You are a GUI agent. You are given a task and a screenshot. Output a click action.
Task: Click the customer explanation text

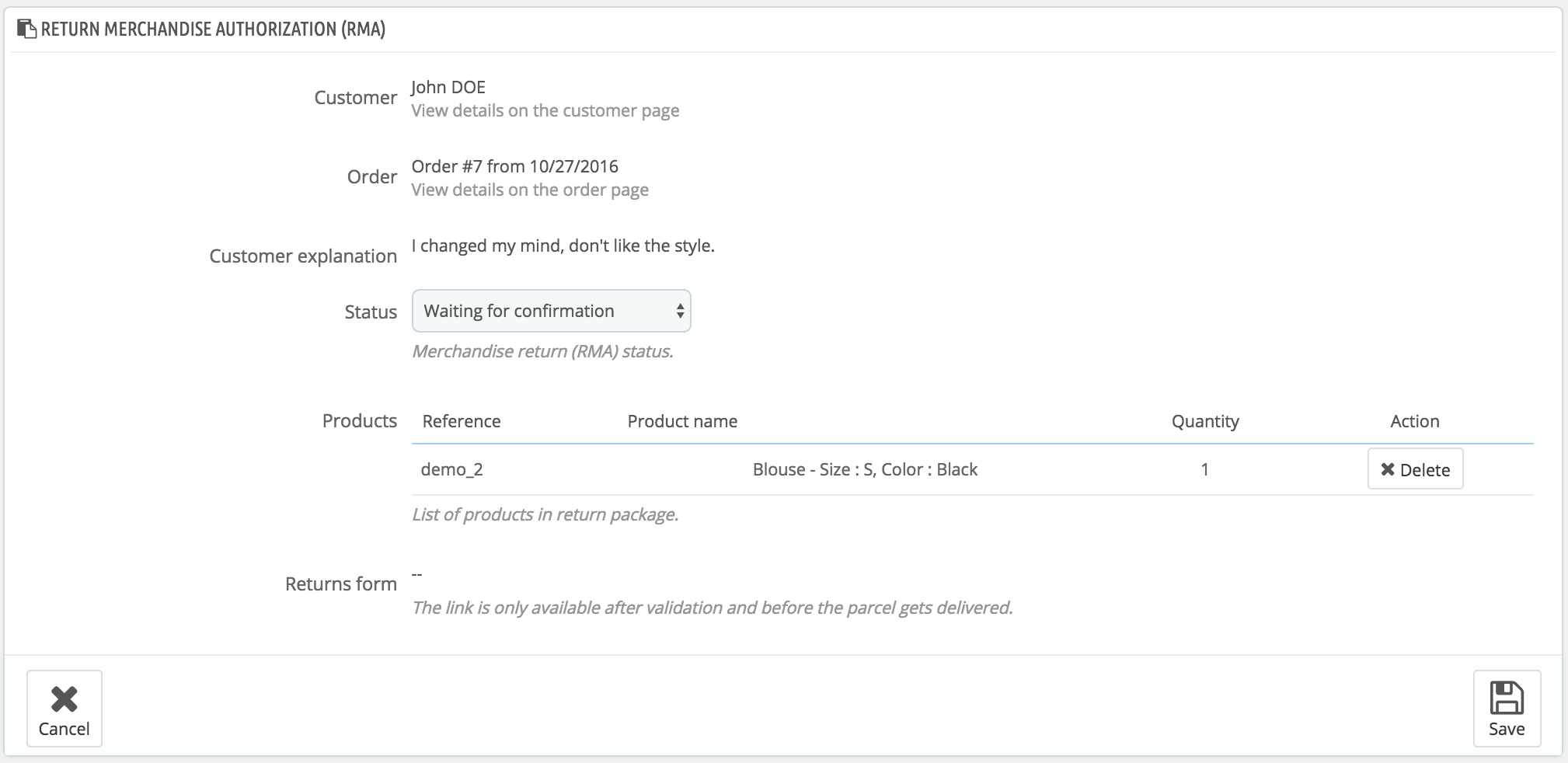[x=563, y=246]
